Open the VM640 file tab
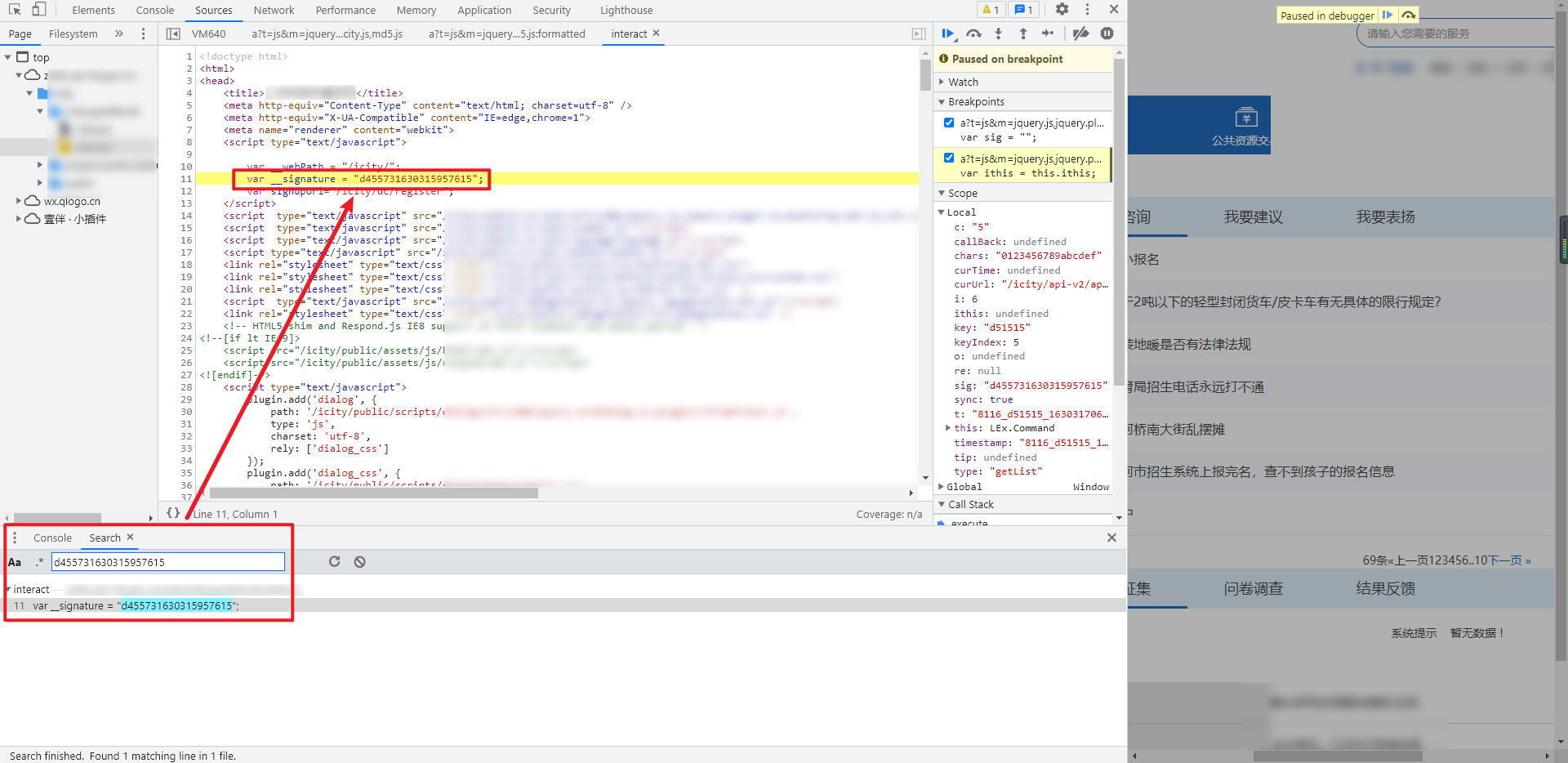Image resolution: width=1568 pixels, height=763 pixels. tap(209, 33)
